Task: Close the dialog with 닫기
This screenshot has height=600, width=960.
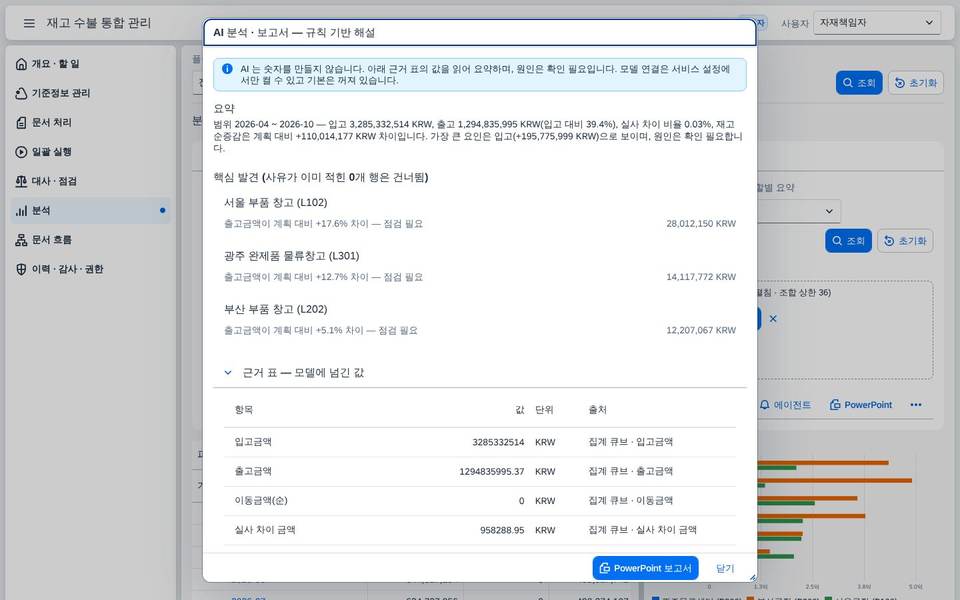Action: pyautogui.click(x=725, y=568)
